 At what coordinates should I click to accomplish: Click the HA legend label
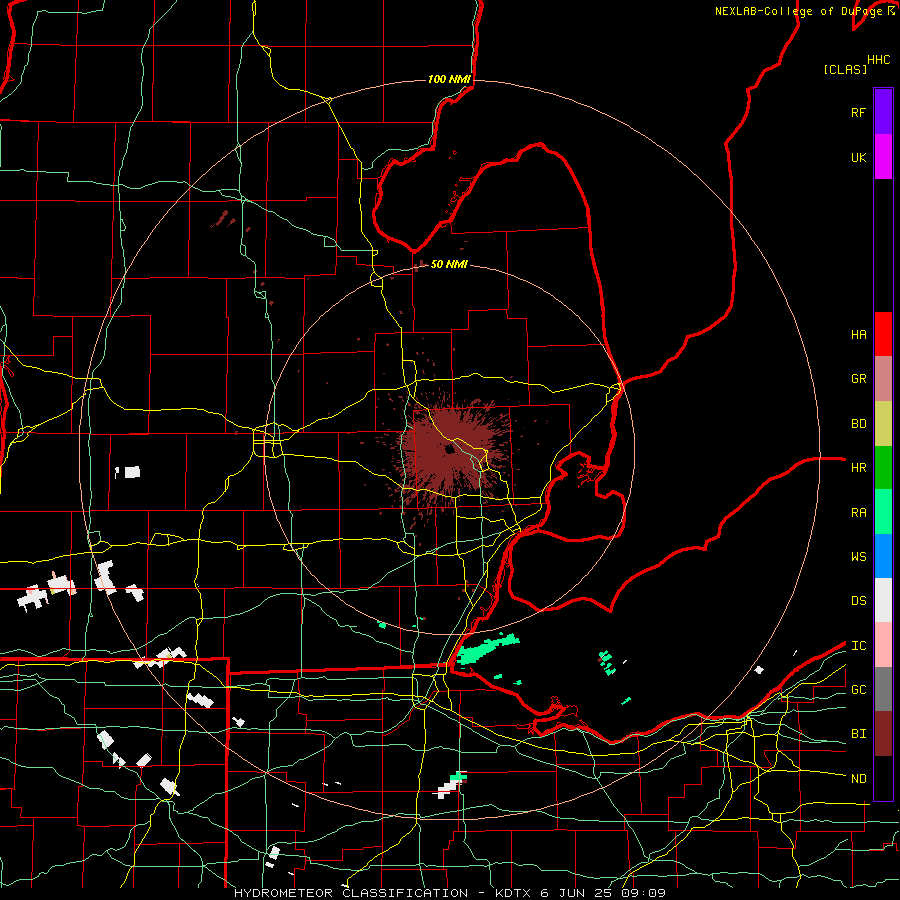pos(858,335)
